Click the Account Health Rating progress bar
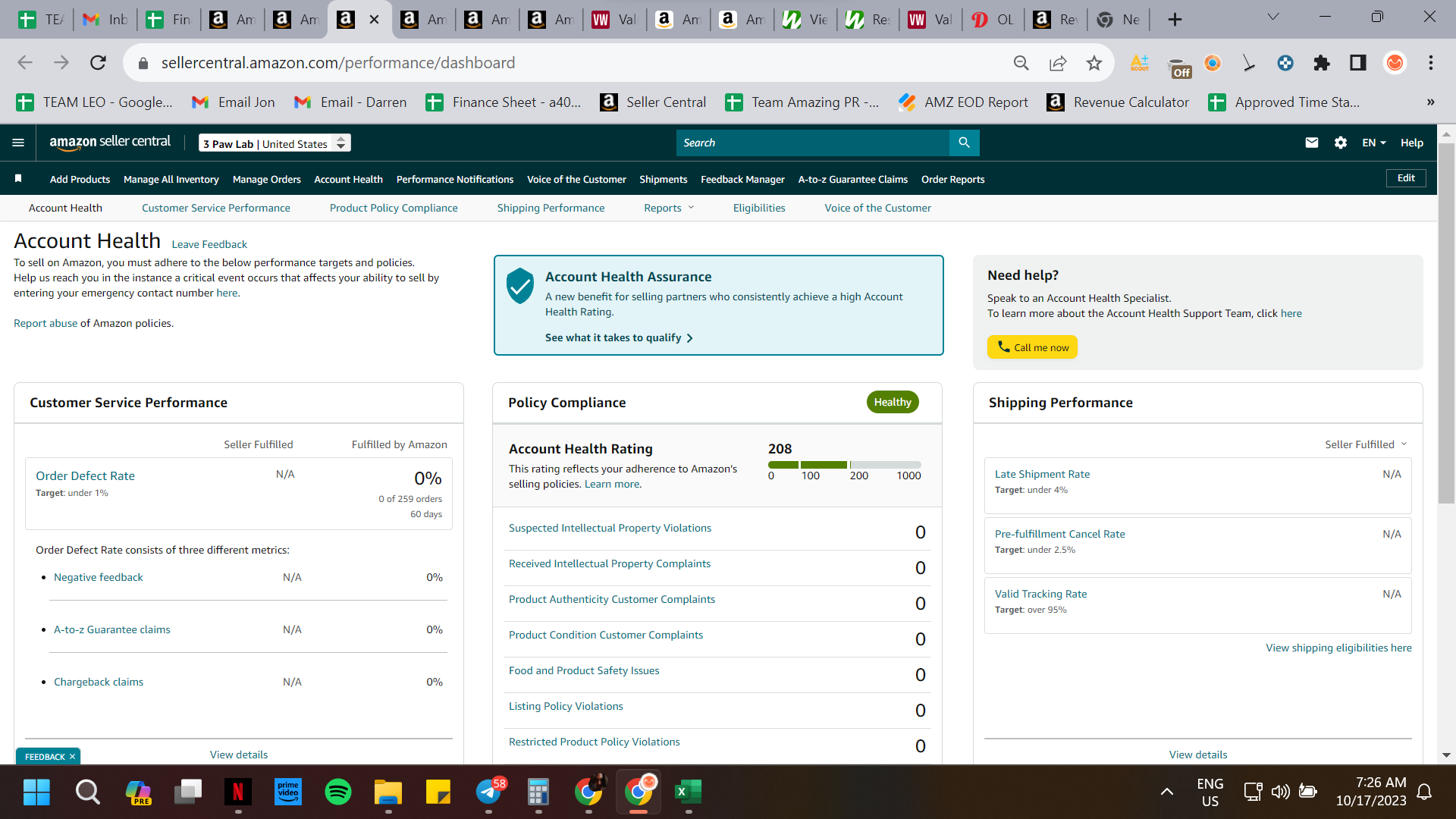Viewport: 1456px width, 819px height. (x=844, y=465)
